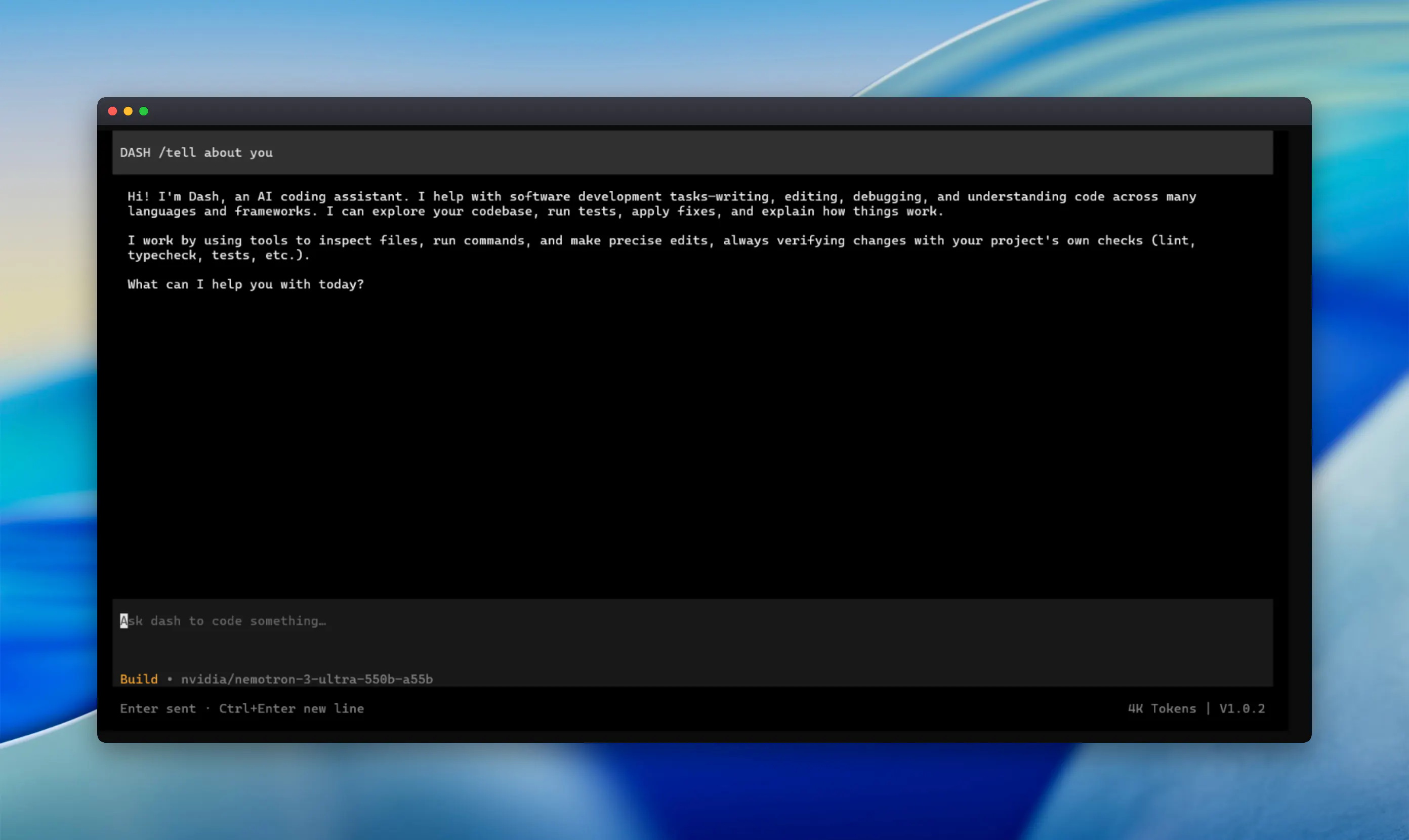Click the "Enter sent" hint text

pos(158,708)
